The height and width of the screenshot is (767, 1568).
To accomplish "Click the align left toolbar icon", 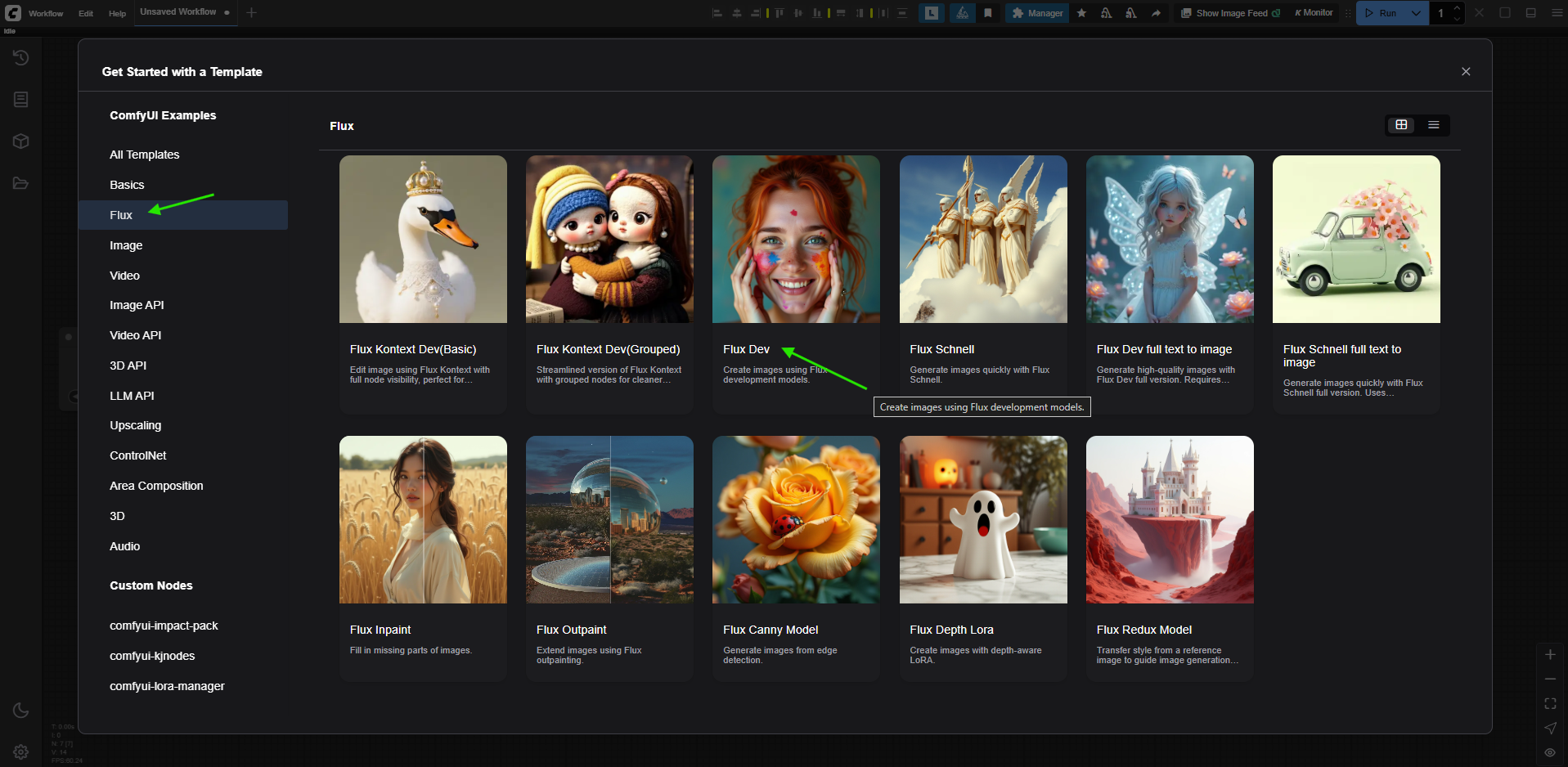I will point(717,13).
